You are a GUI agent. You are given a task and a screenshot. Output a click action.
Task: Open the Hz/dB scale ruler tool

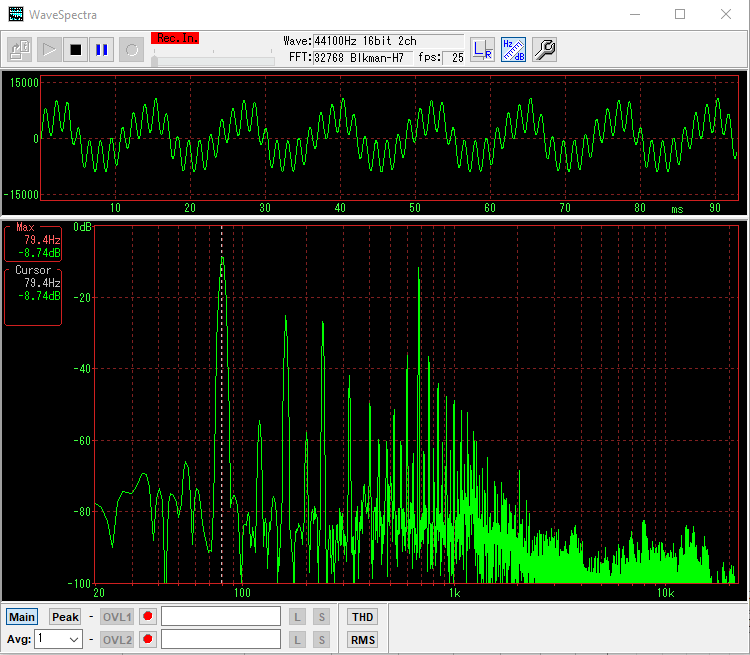coord(513,50)
